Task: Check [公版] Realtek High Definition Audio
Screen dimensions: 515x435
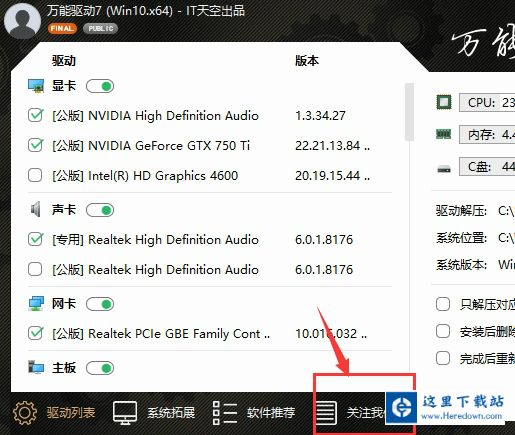Action: click(35, 269)
